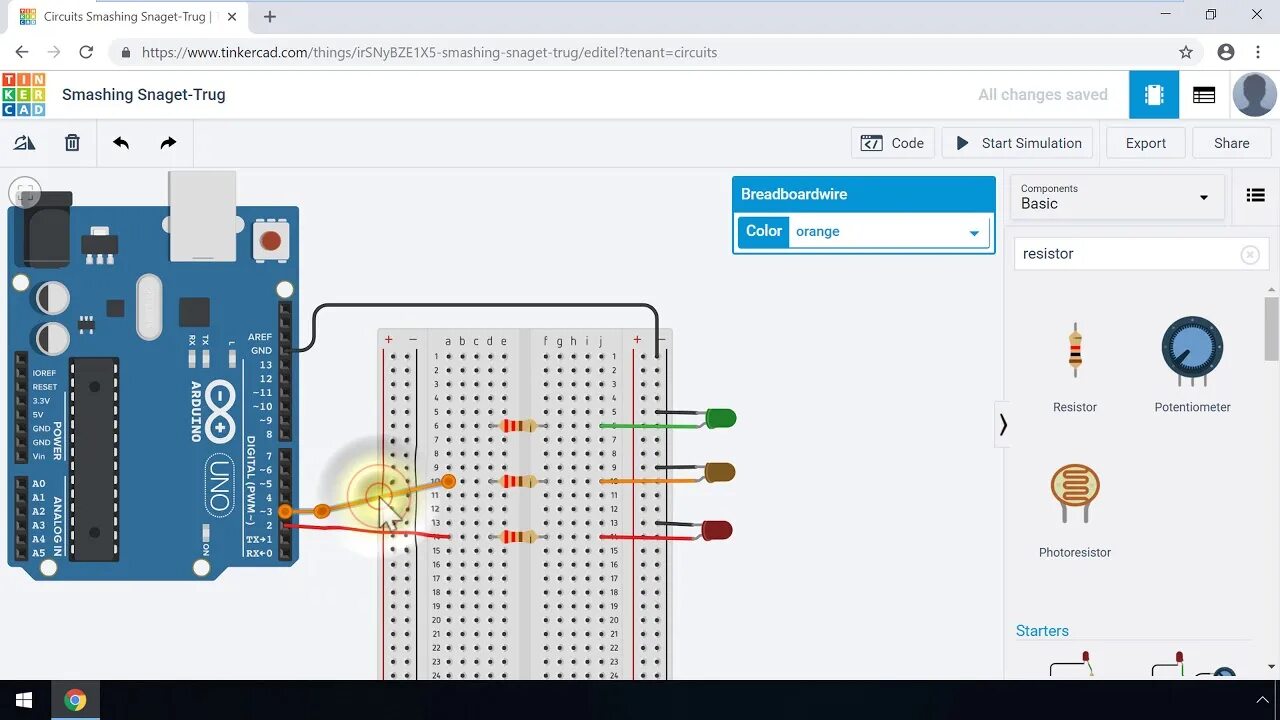The height and width of the screenshot is (720, 1280).
Task: Switch to circuit view icon
Action: (x=1154, y=95)
